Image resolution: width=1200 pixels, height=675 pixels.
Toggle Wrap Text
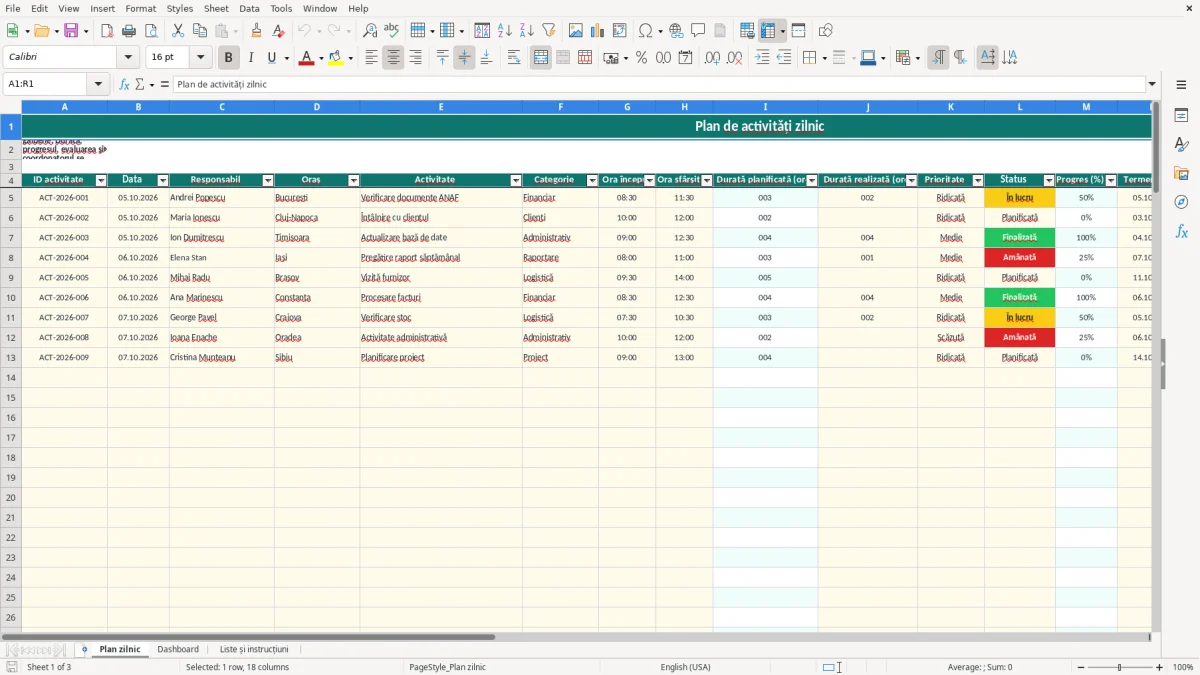pyautogui.click(x=514, y=58)
